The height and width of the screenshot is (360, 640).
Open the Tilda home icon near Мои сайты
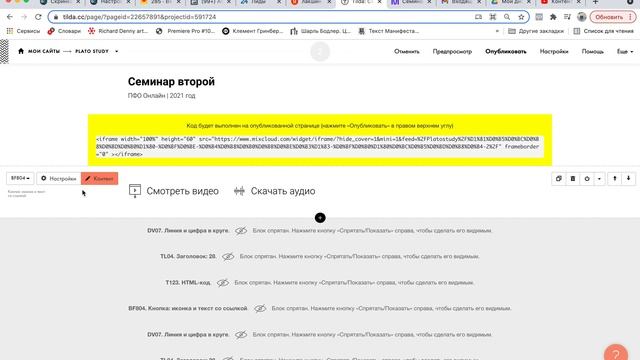pyautogui.click(x=21, y=51)
